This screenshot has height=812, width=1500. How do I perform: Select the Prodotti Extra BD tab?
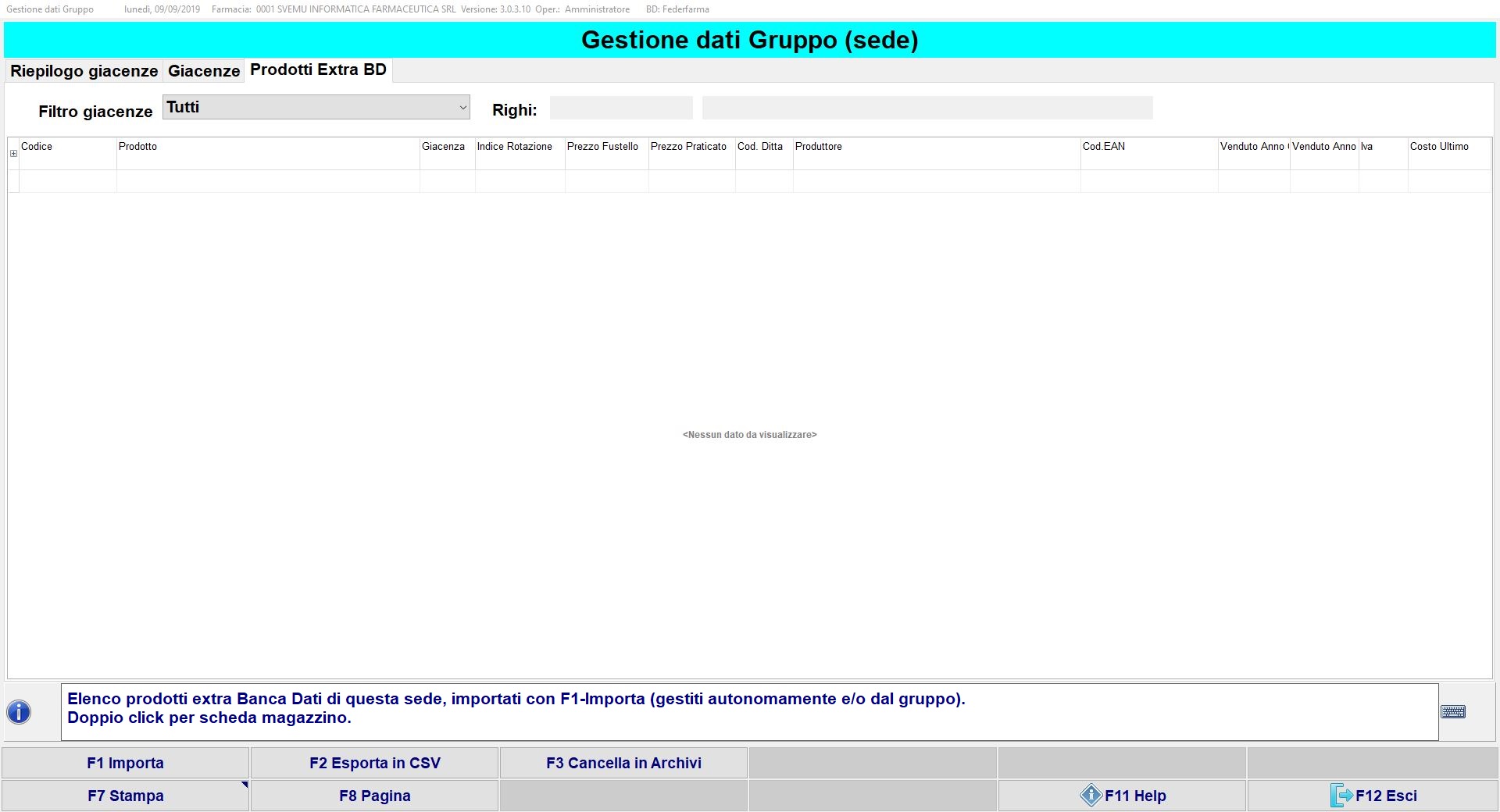point(318,70)
